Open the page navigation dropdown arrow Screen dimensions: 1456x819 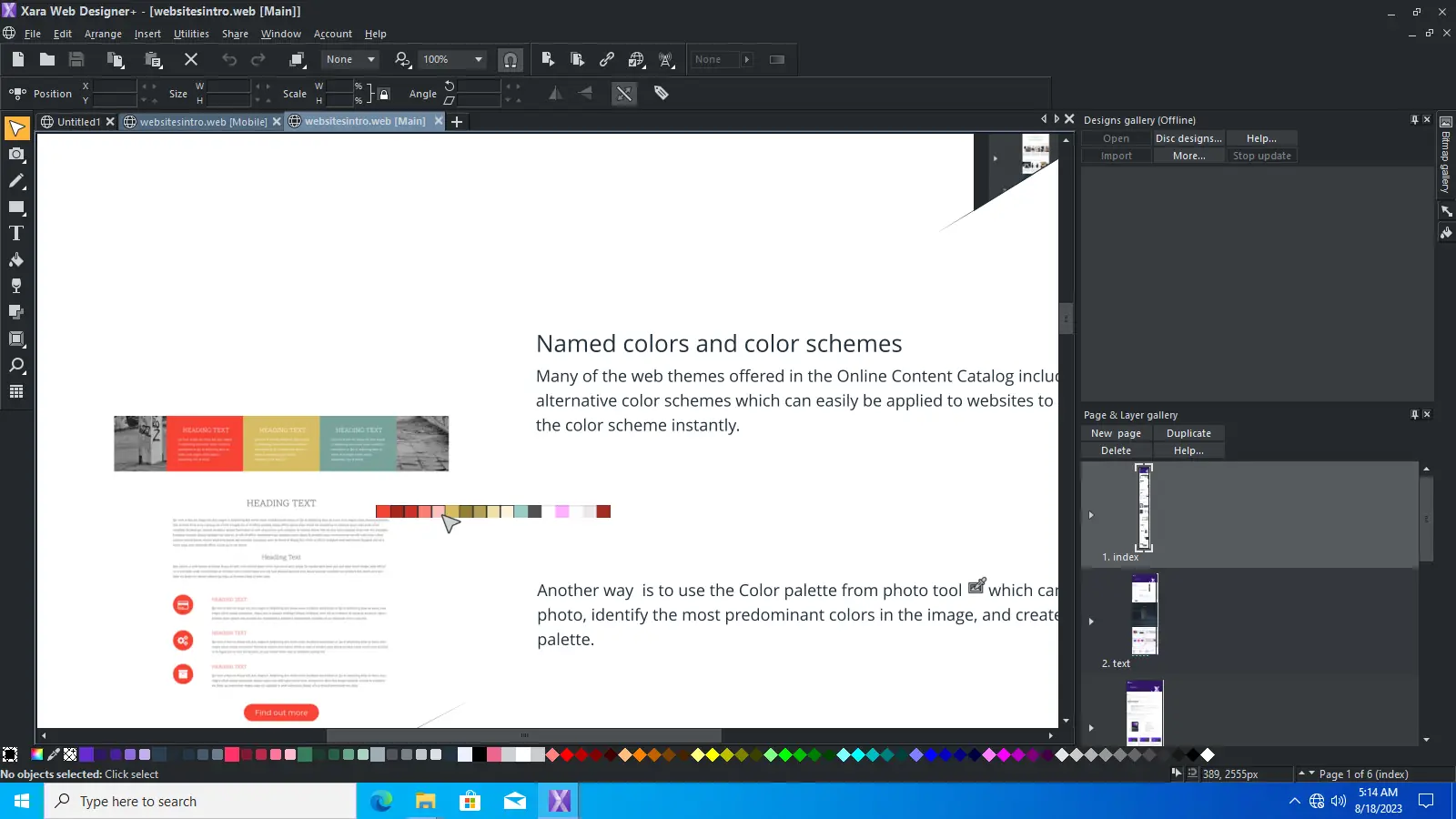[1311, 773]
